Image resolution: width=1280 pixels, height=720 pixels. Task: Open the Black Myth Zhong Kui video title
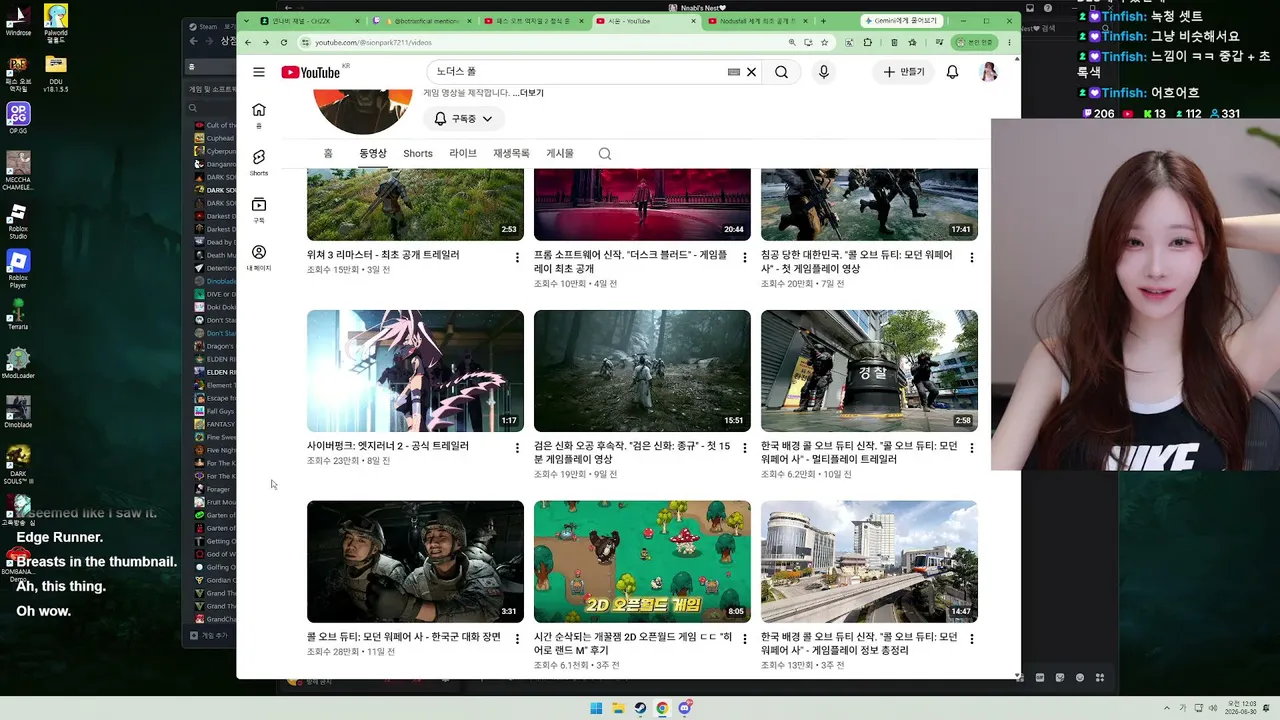coord(632,453)
